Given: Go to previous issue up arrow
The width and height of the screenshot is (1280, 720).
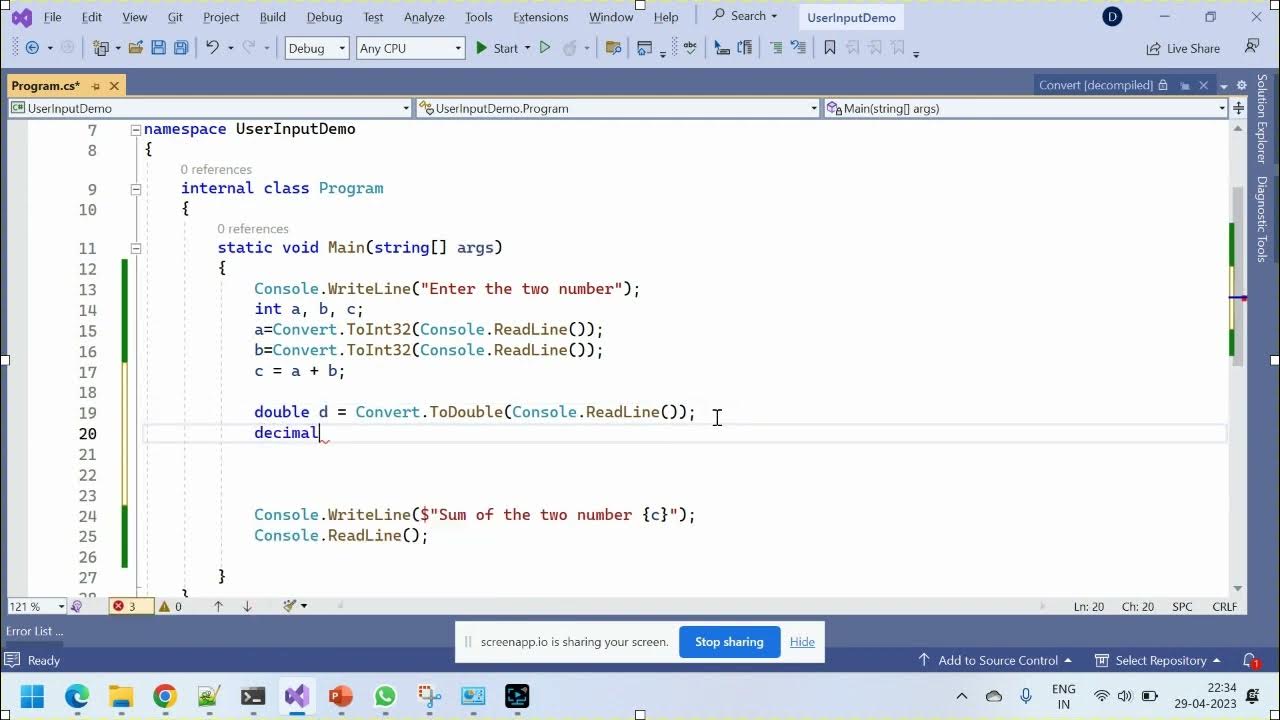Looking at the screenshot, I should click(218, 606).
